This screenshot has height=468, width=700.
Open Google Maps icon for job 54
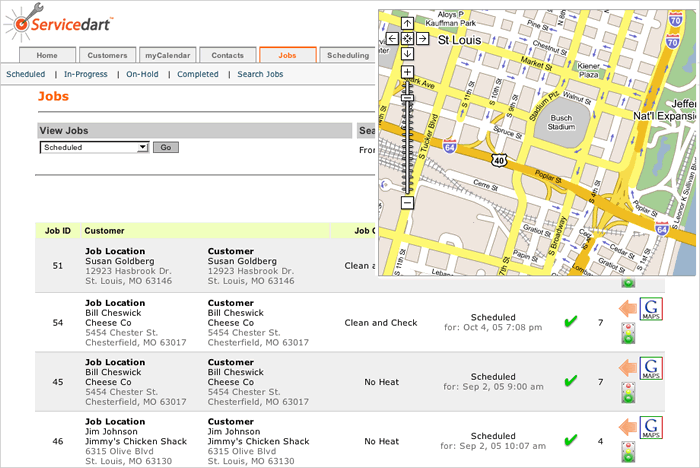pos(652,310)
